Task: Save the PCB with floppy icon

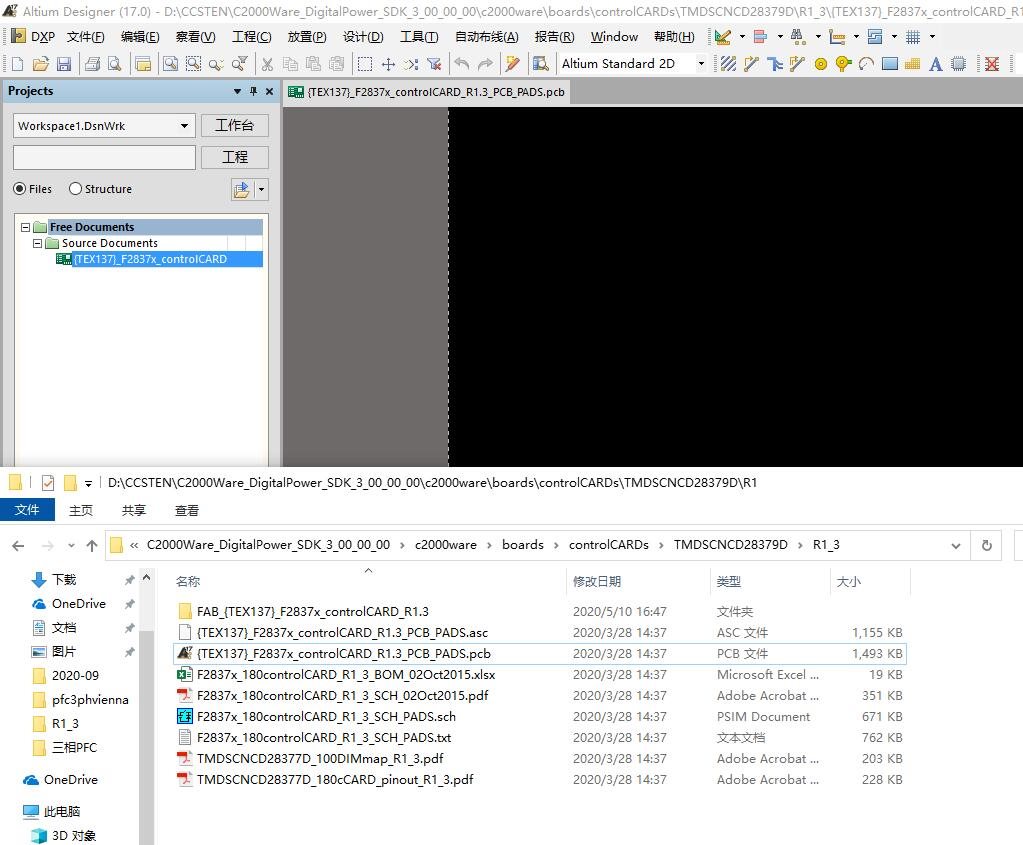Action: click(x=64, y=63)
